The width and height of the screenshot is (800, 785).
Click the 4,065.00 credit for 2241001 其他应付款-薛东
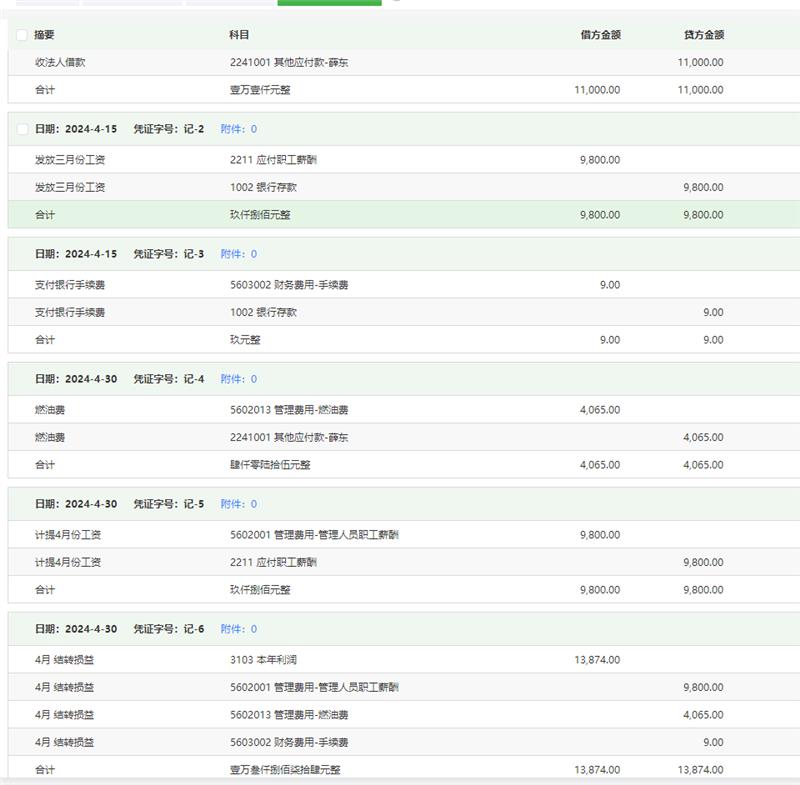(703, 437)
